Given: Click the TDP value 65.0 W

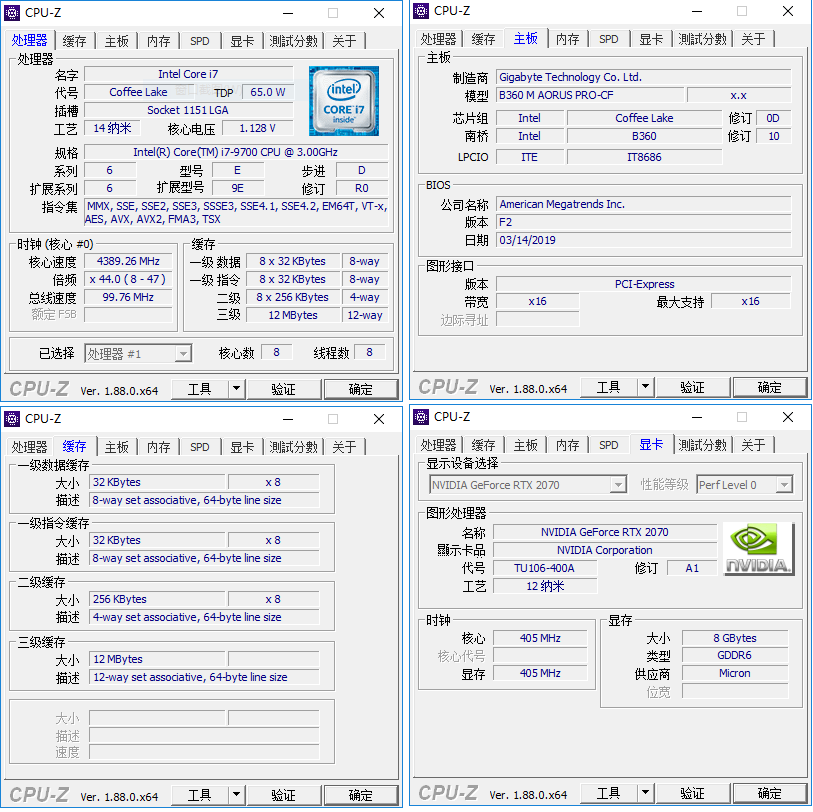Looking at the screenshot, I should click(268, 92).
